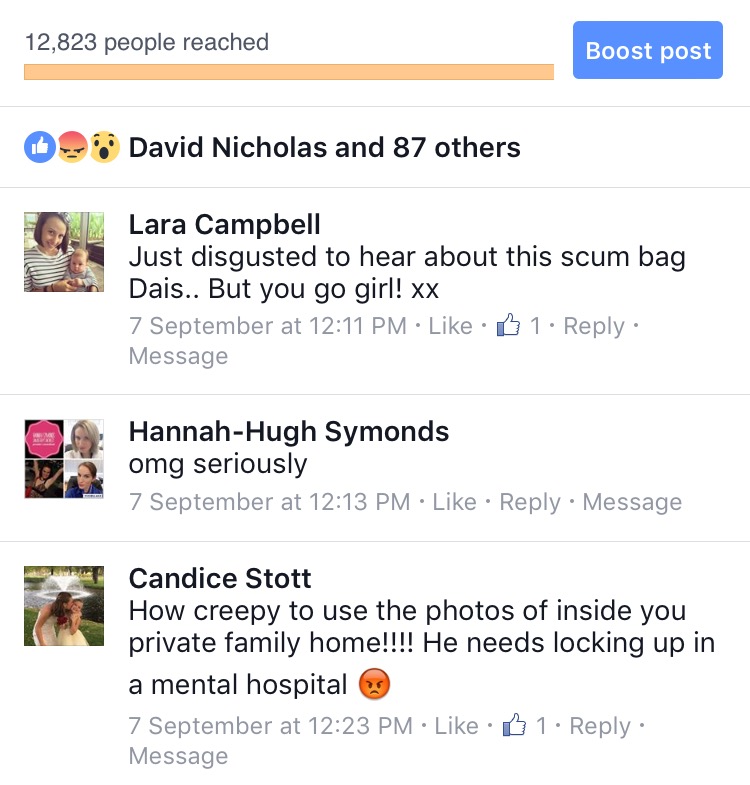The width and height of the screenshot is (750, 785).
Task: Click the angry emoji in Candice's comment
Action: tap(374, 683)
